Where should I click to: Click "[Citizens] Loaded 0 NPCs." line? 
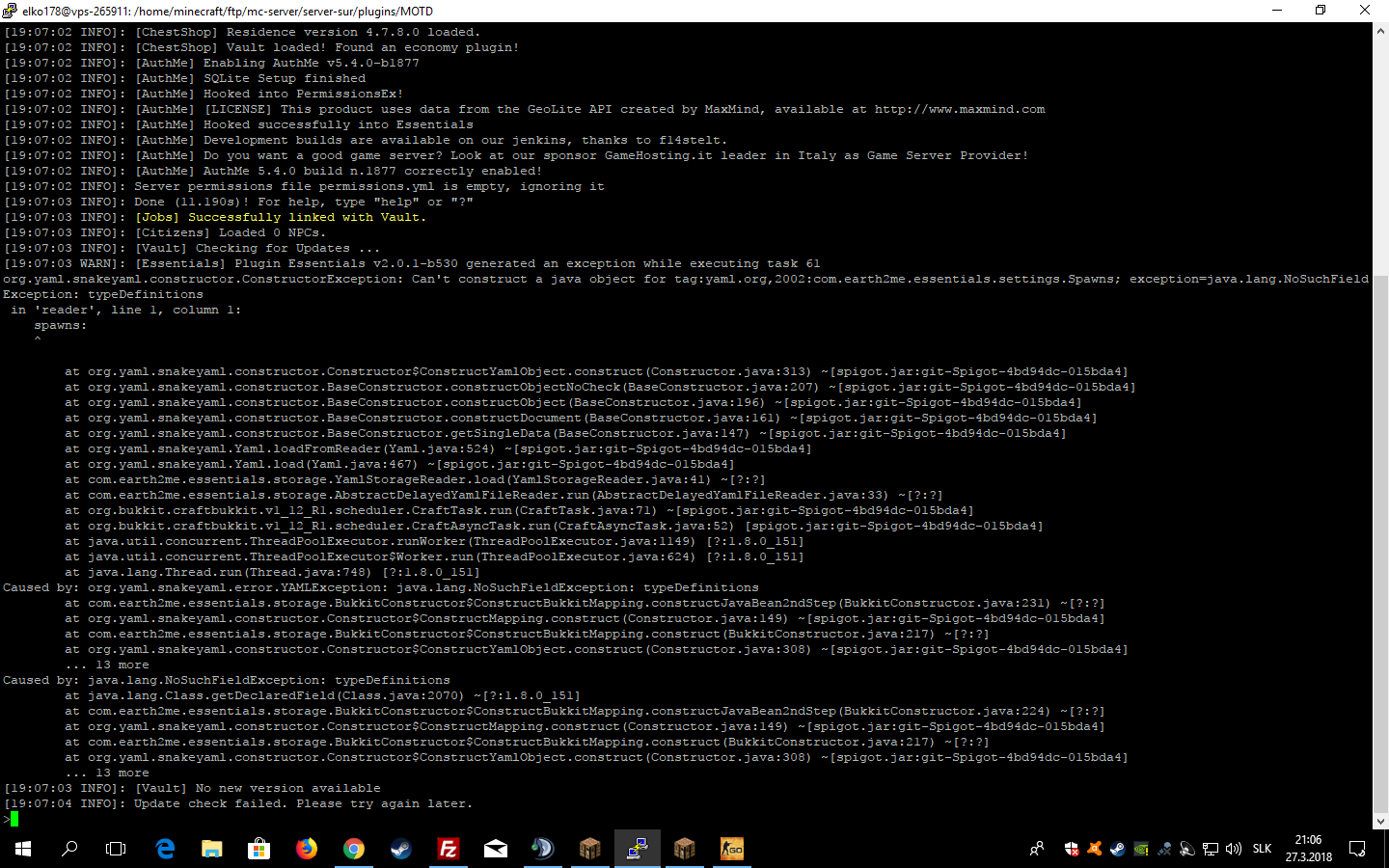[x=231, y=232]
